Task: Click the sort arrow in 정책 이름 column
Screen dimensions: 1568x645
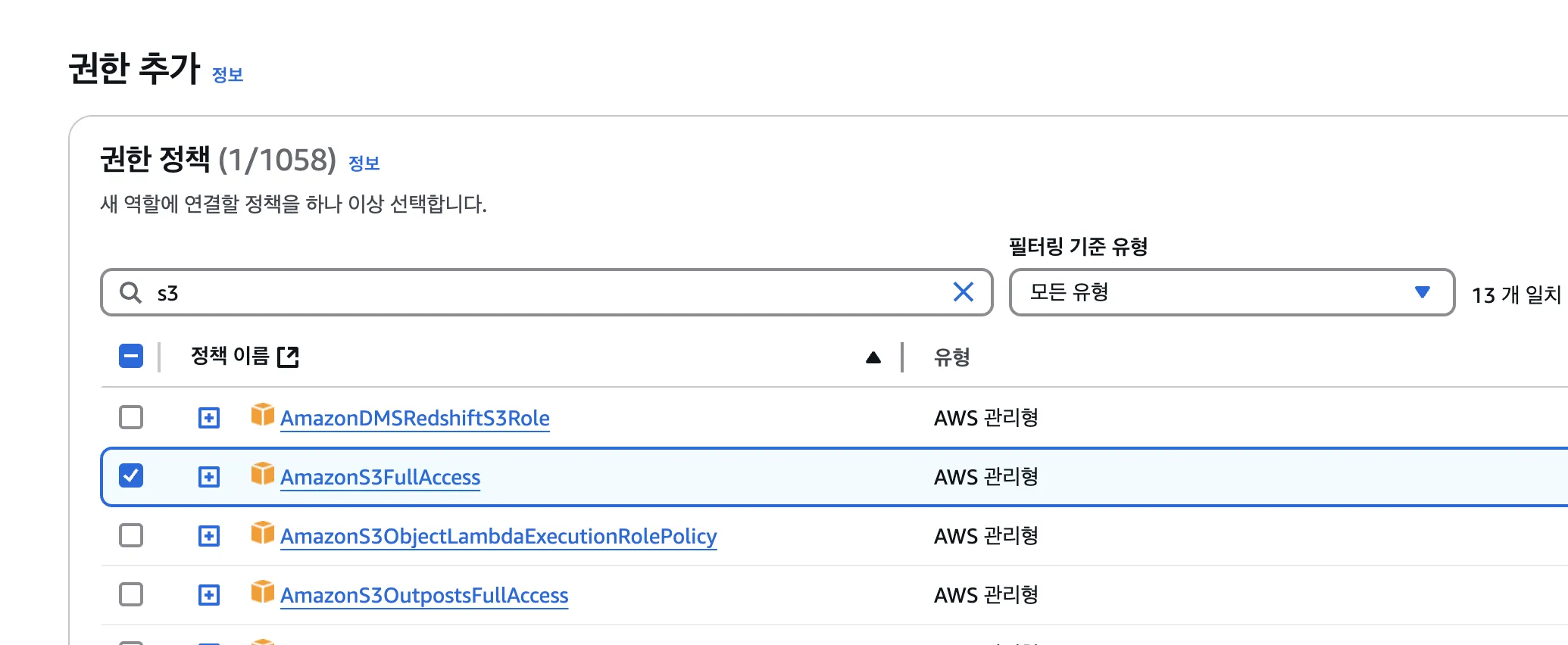Action: [x=873, y=357]
